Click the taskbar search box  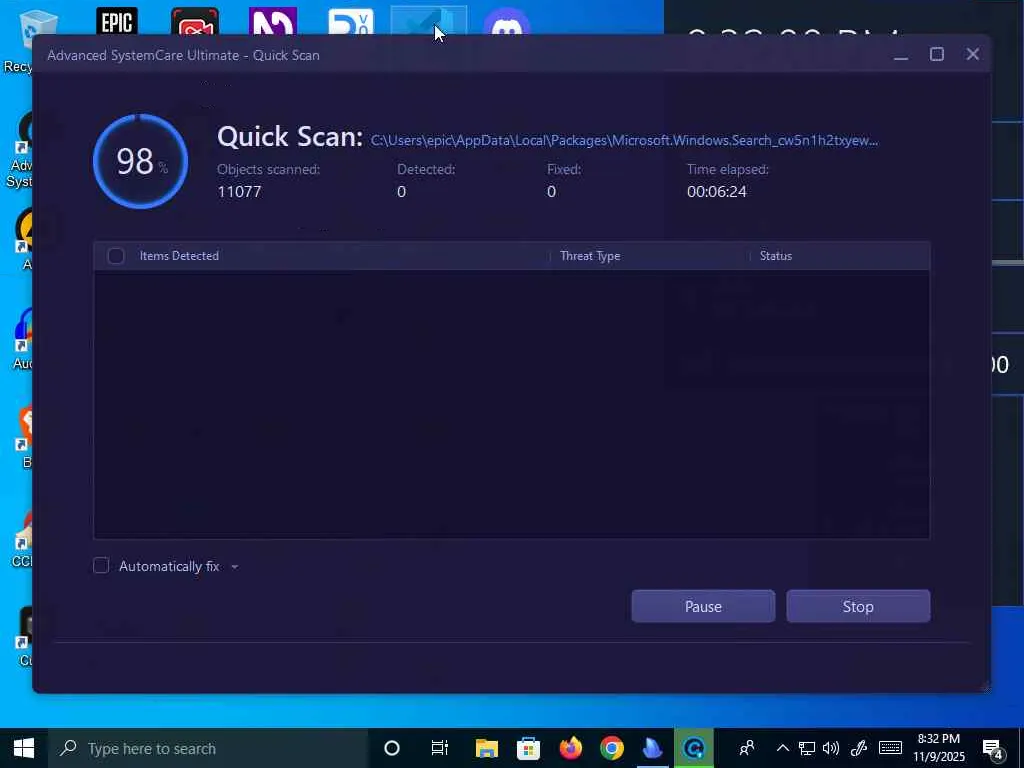(x=208, y=748)
